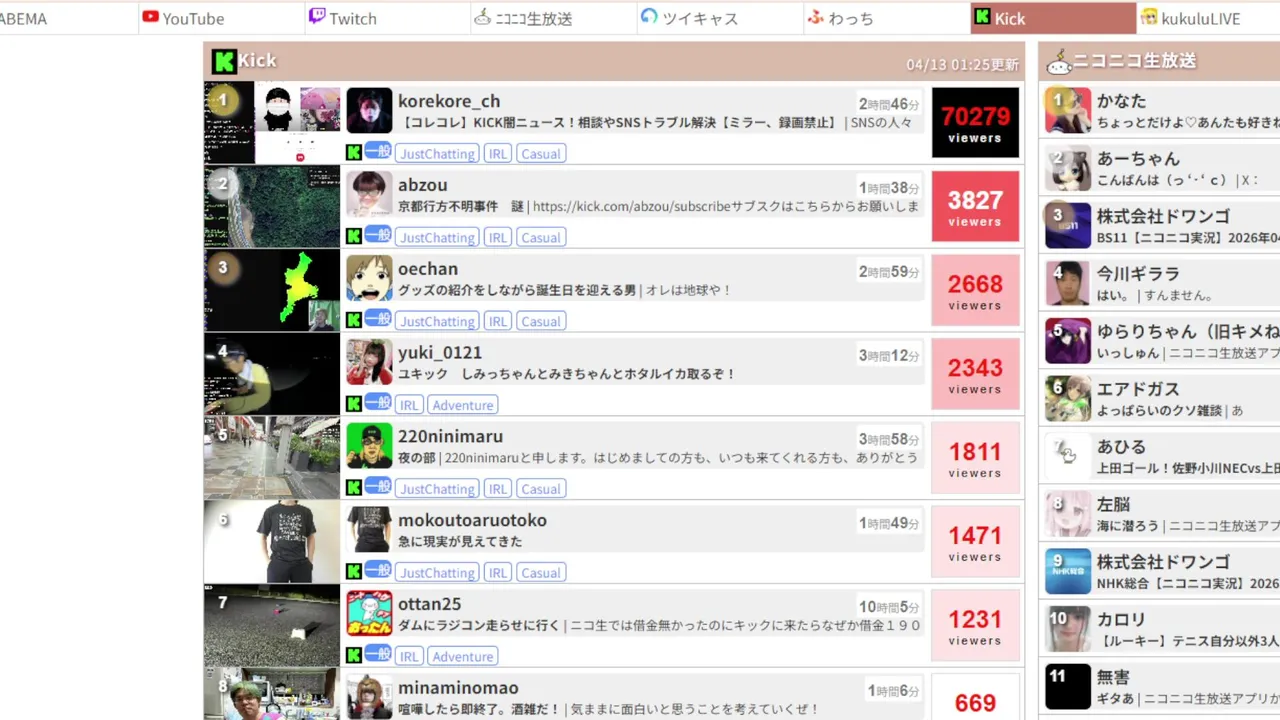The image size is (1280, 720).
Task: Click the mokoutoaruotoko channel name
Action: point(473,520)
